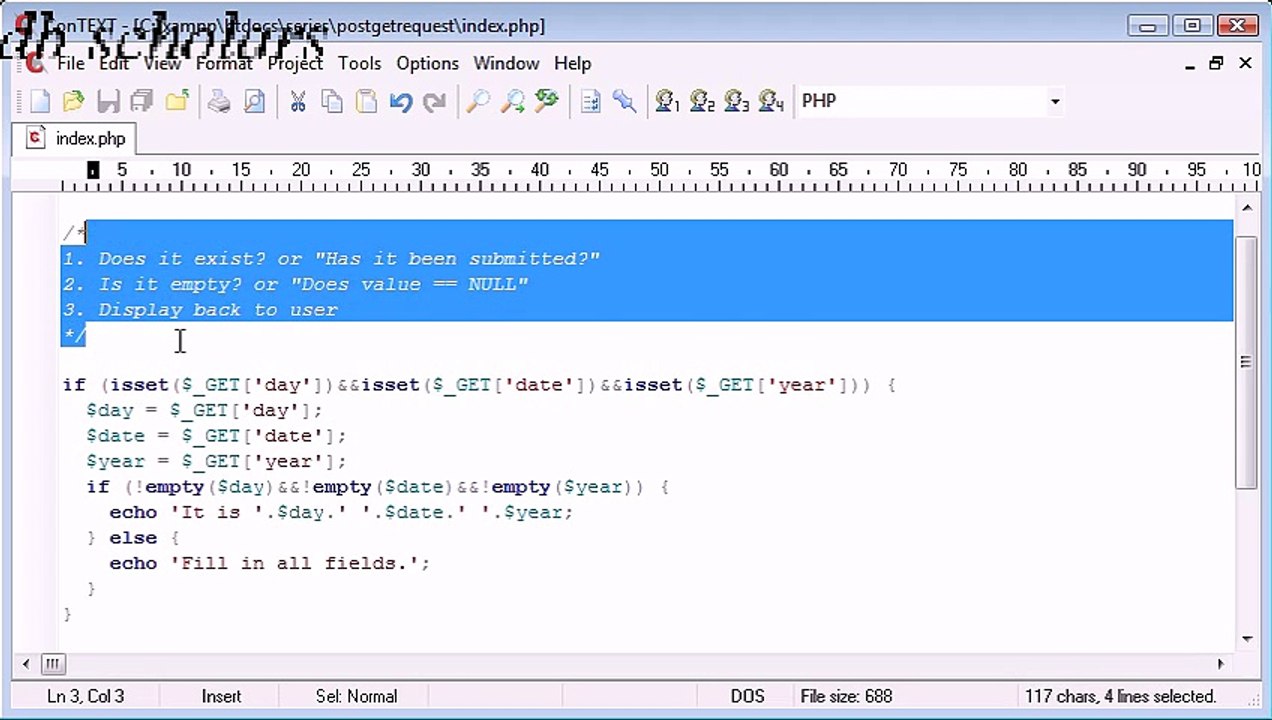Open Replace with green arrows icon
1272x720 pixels.
[x=547, y=101]
